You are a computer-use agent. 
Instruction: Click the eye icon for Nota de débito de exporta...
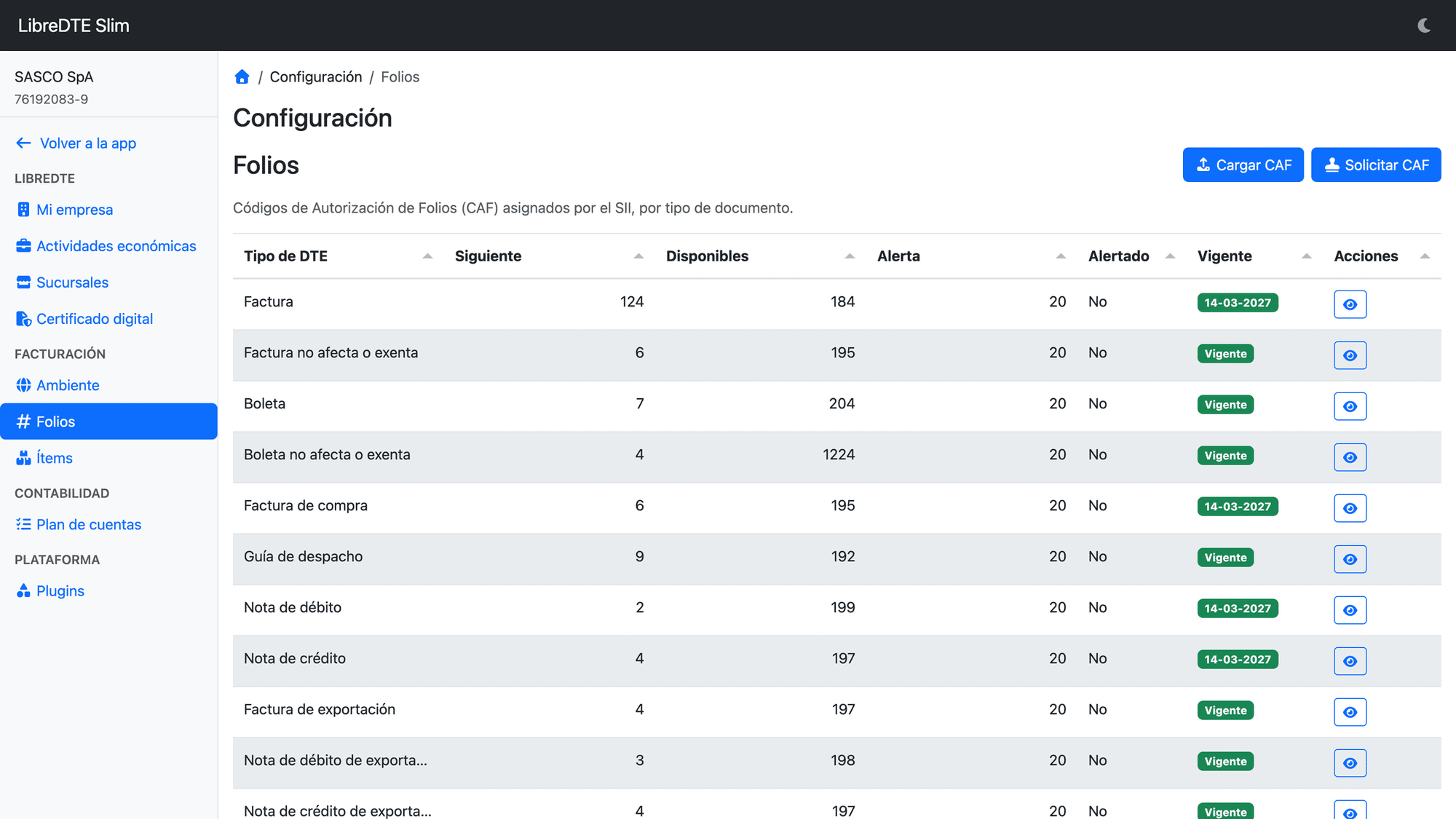tap(1350, 763)
